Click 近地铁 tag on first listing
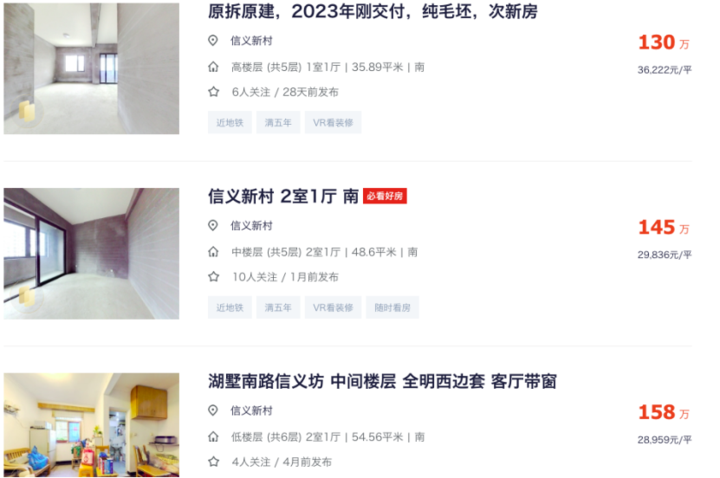 point(230,123)
